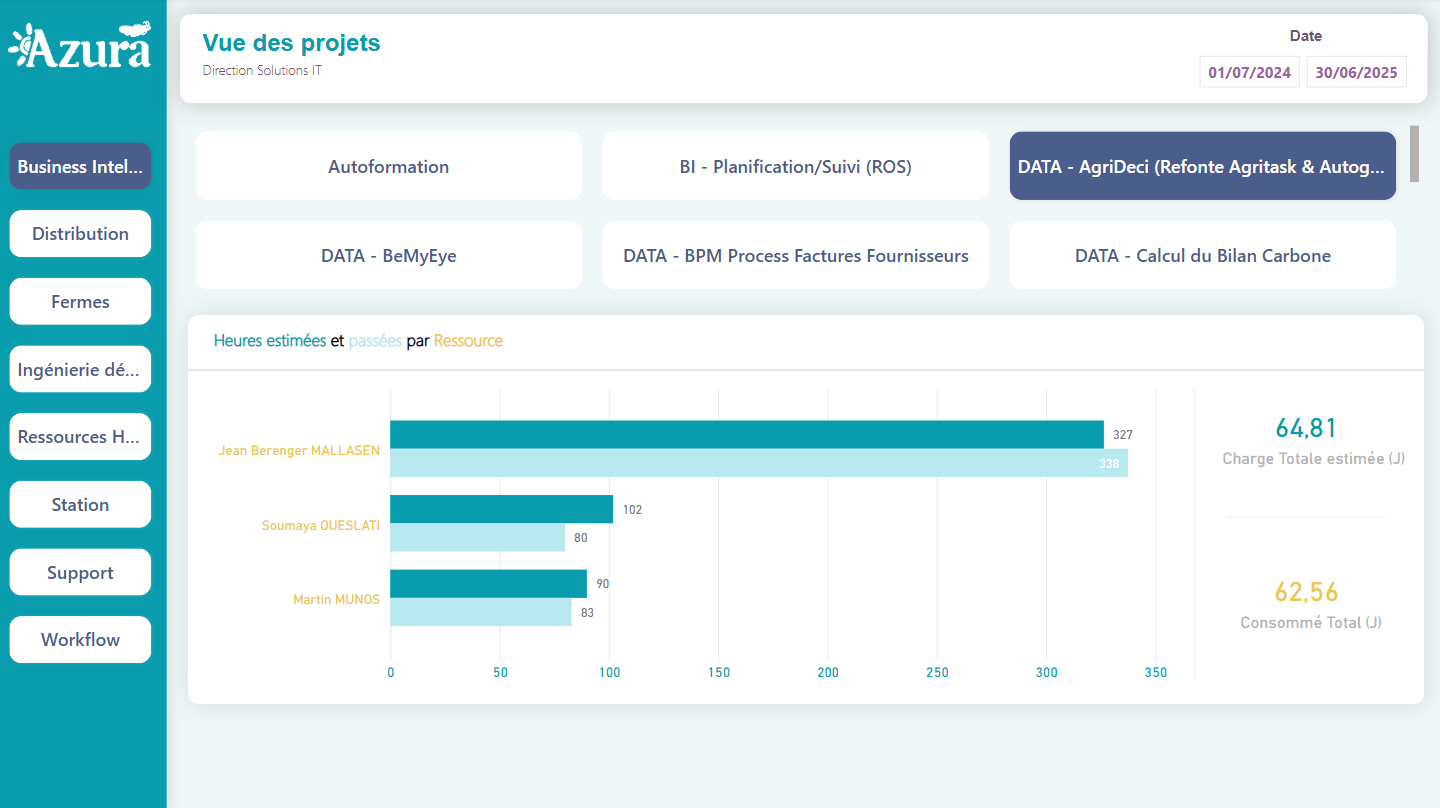Pick the DATA - Calcul du Bilan Carbone tile
Viewport: 1440px width, 808px height.
click(x=1202, y=256)
